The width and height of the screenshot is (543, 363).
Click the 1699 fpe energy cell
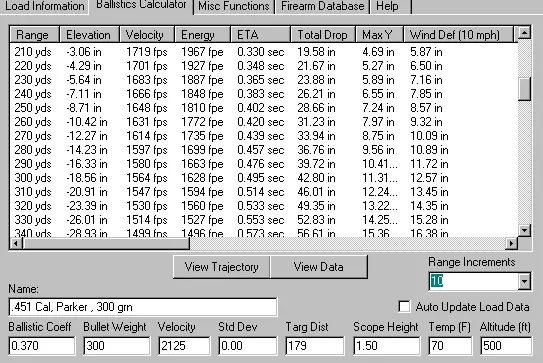pyautogui.click(x=203, y=150)
